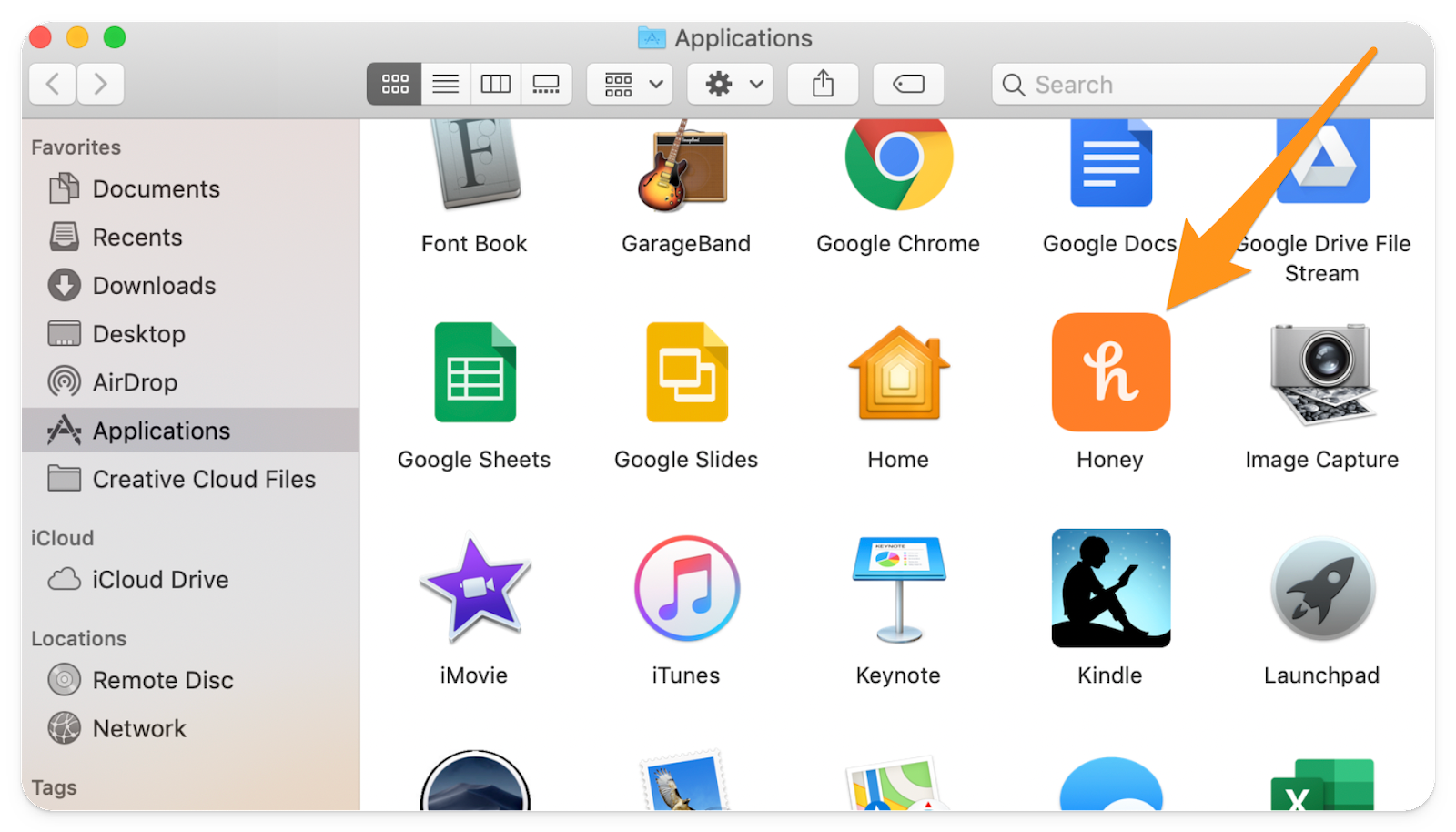Select Downloads in the sidebar

pyautogui.click(x=153, y=285)
